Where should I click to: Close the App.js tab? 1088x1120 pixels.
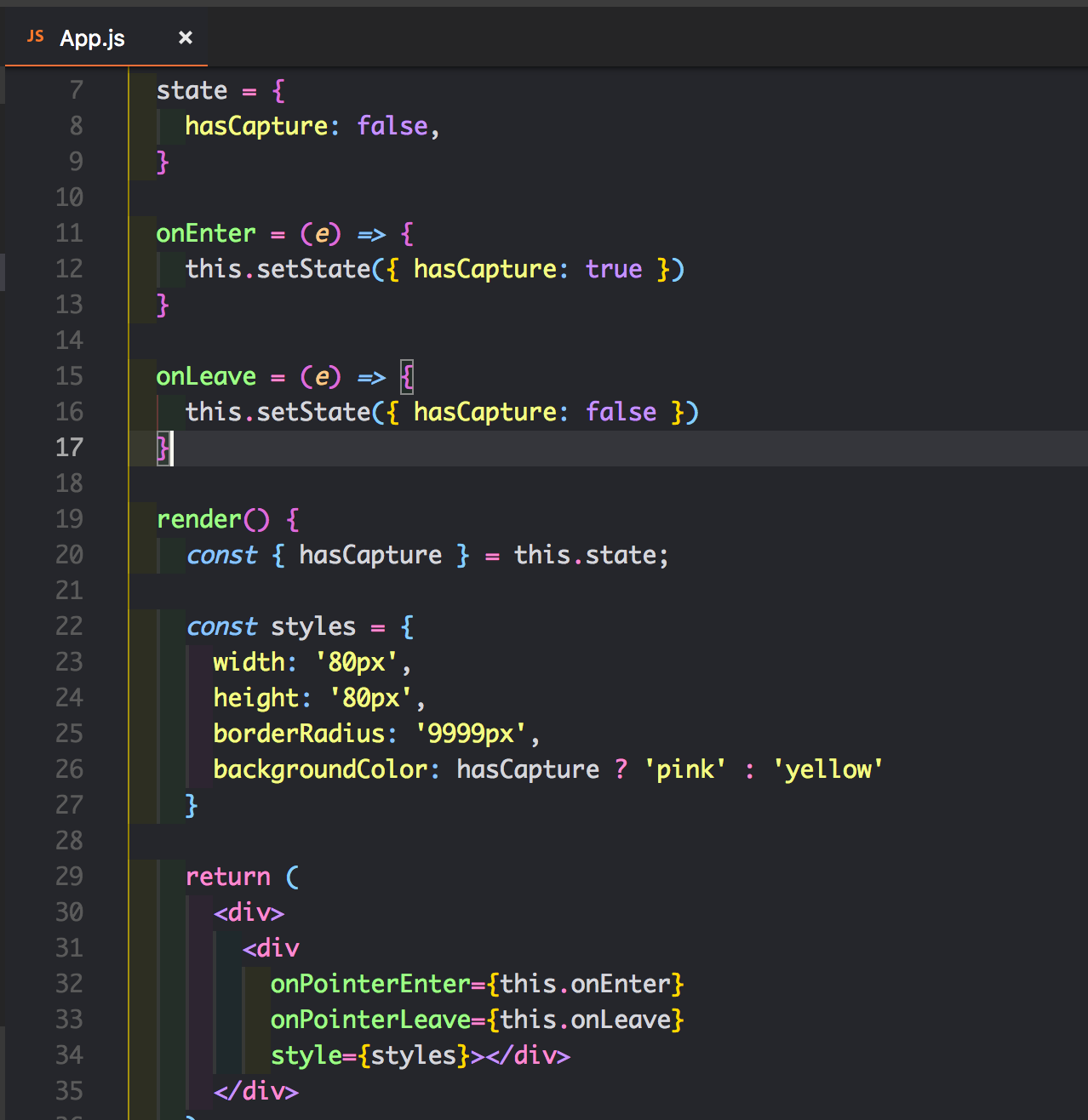pos(185,37)
